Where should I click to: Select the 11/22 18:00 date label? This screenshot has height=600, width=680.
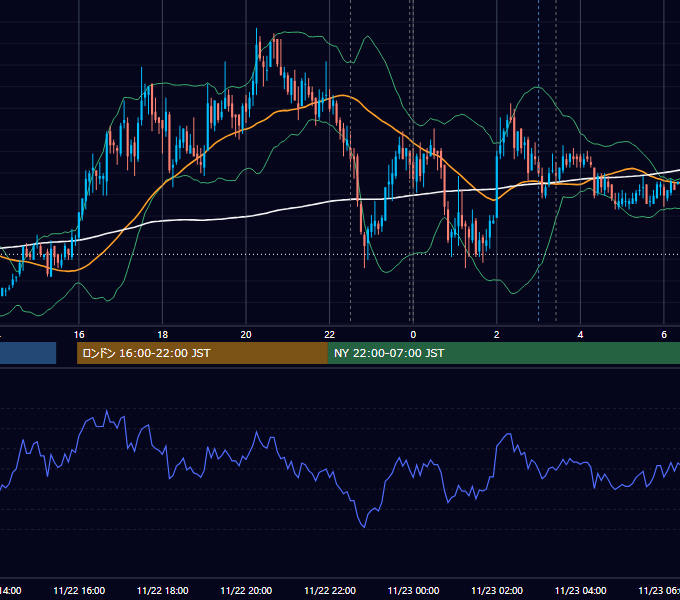click(163, 591)
